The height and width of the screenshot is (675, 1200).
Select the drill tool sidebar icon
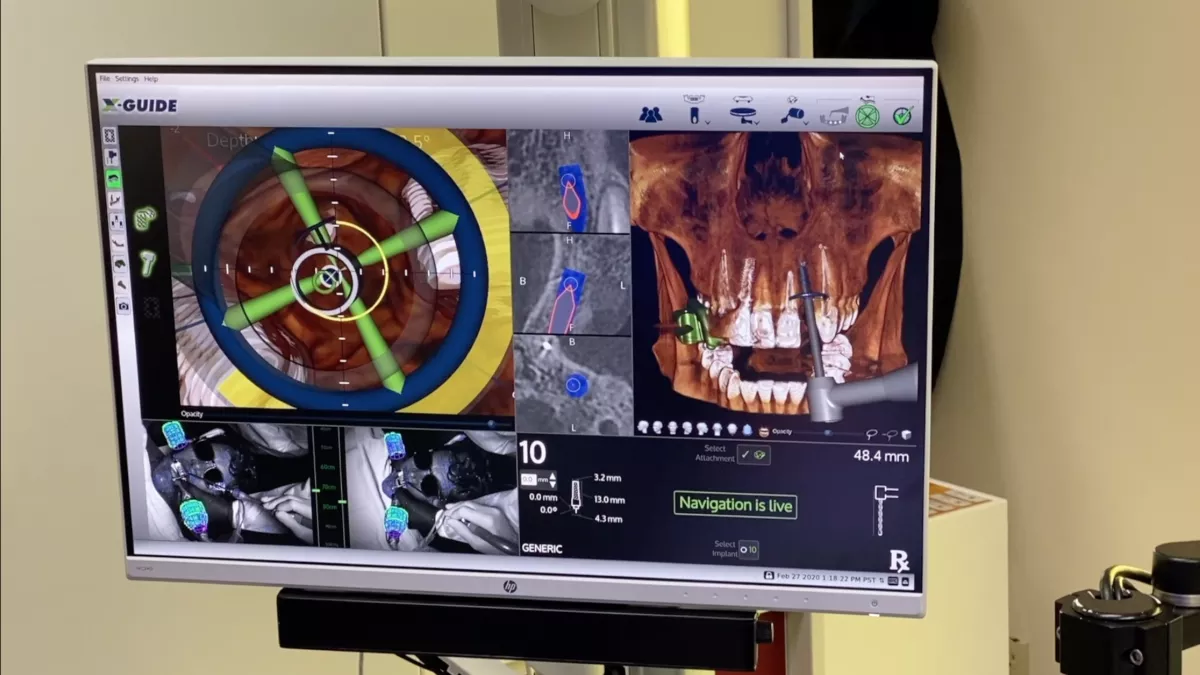pos(121,285)
